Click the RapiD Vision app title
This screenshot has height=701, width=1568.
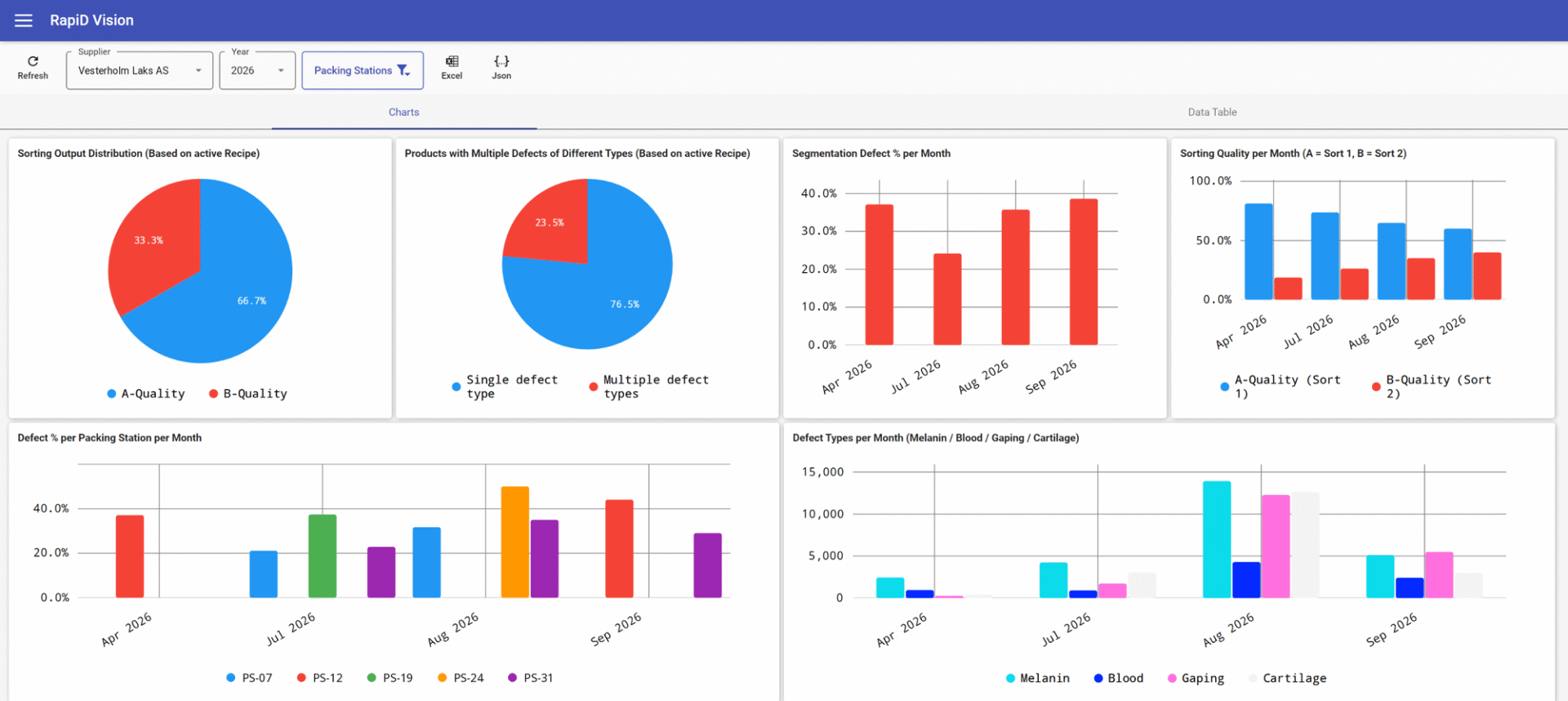[91, 20]
